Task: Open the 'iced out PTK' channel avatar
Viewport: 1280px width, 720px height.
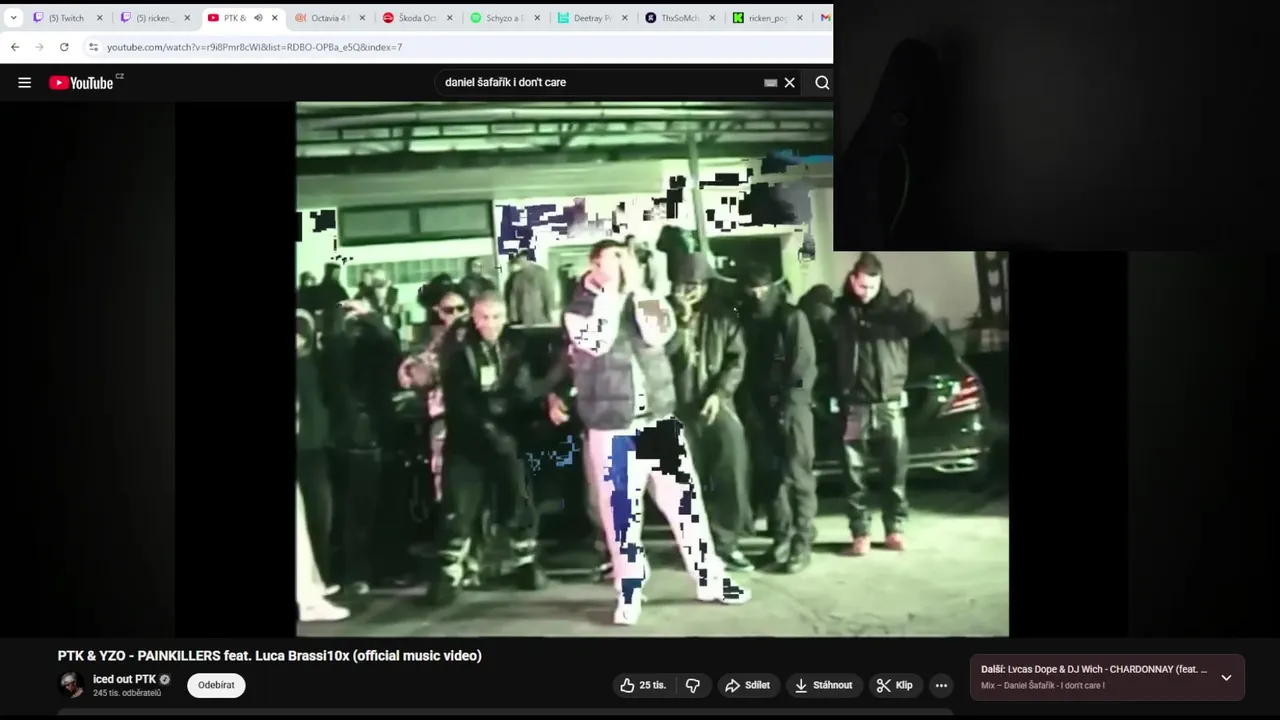Action: (x=72, y=685)
